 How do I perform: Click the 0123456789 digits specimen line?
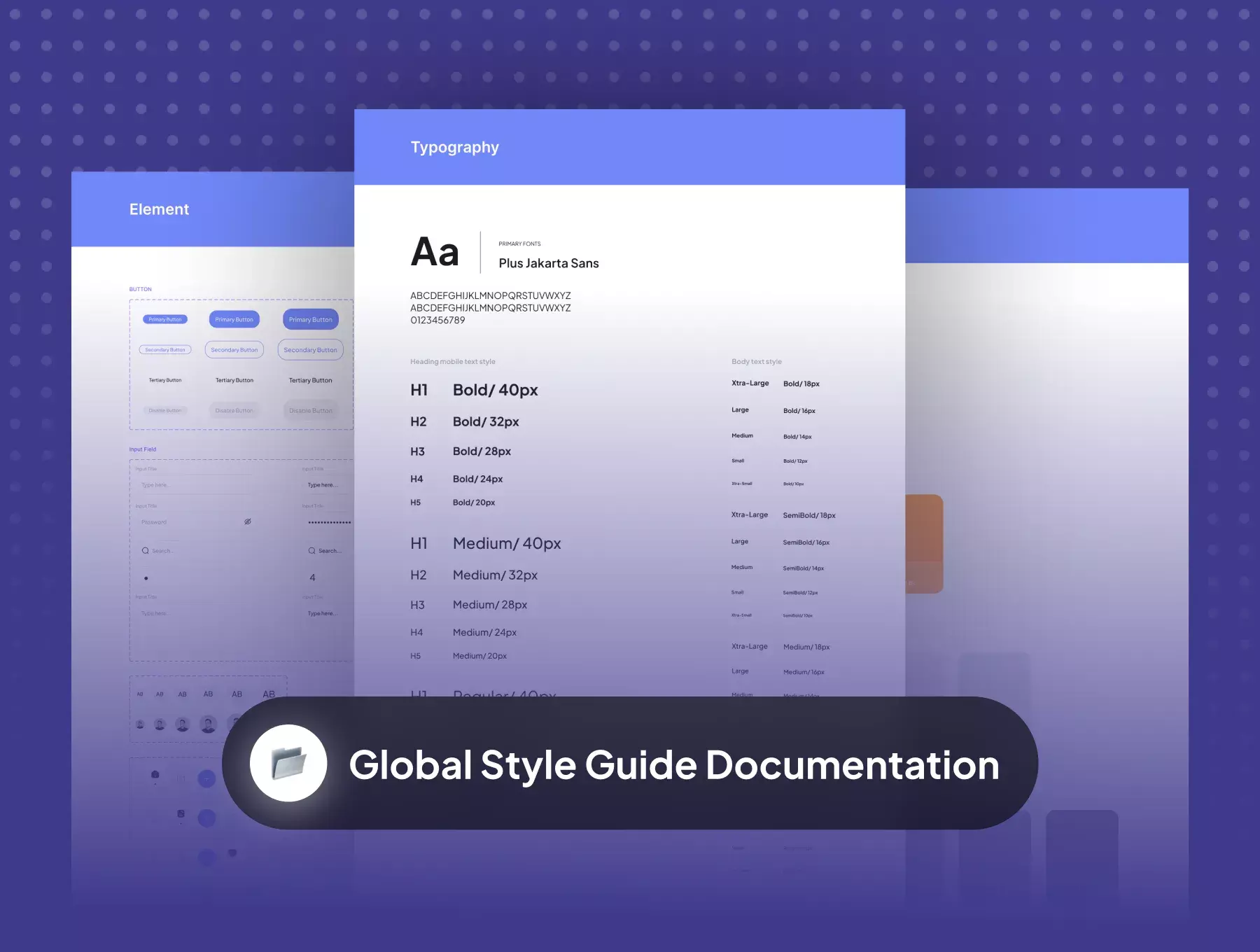point(437,320)
